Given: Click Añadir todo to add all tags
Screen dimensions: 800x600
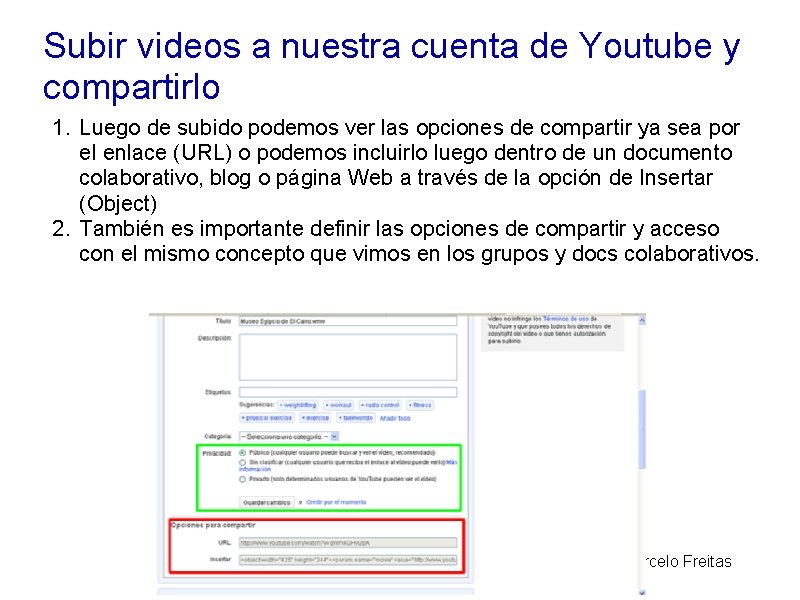Looking at the screenshot, I should tap(395, 417).
